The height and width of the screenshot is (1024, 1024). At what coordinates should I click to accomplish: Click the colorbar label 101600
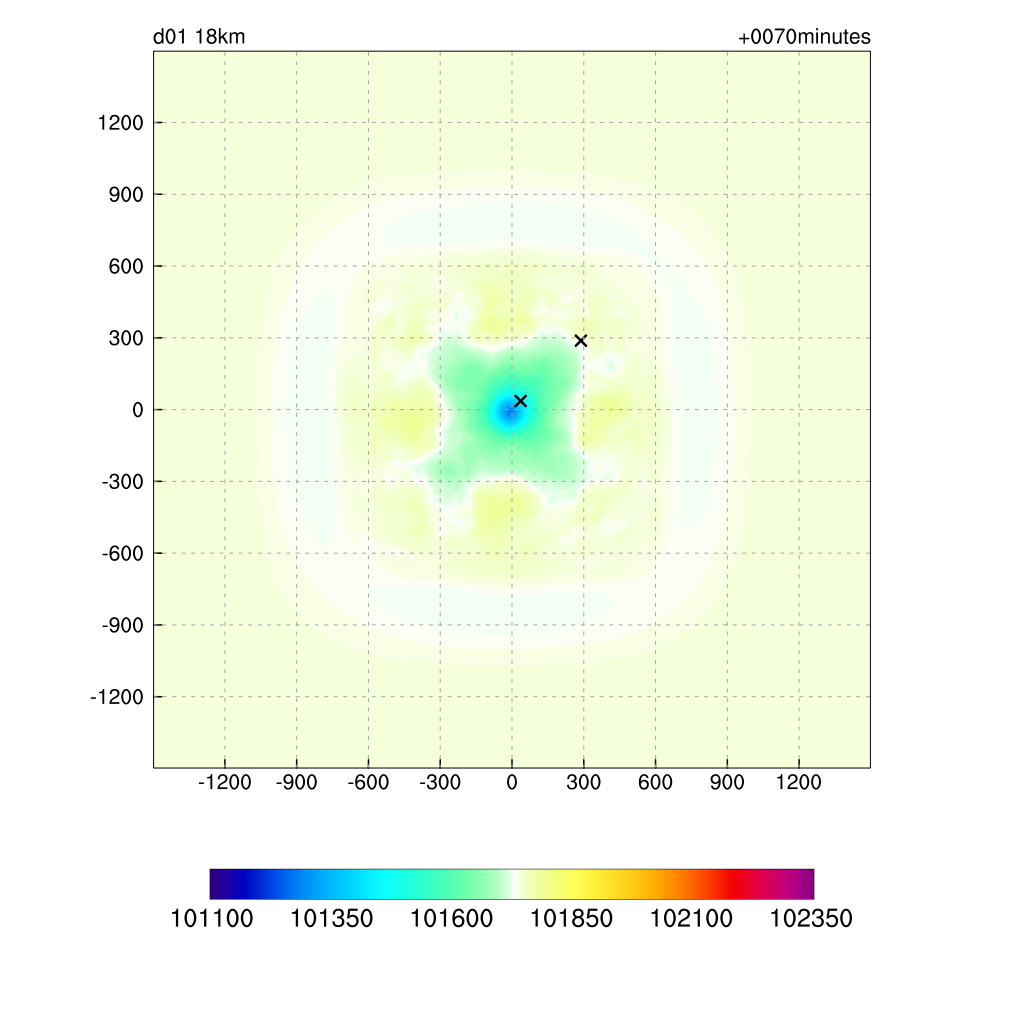451,919
